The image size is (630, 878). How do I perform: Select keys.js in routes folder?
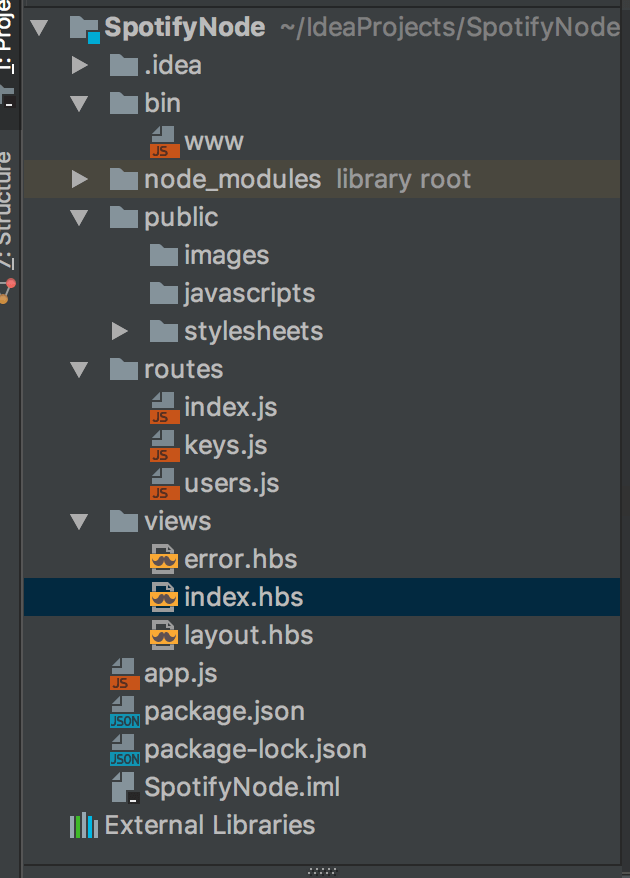[x=225, y=445]
